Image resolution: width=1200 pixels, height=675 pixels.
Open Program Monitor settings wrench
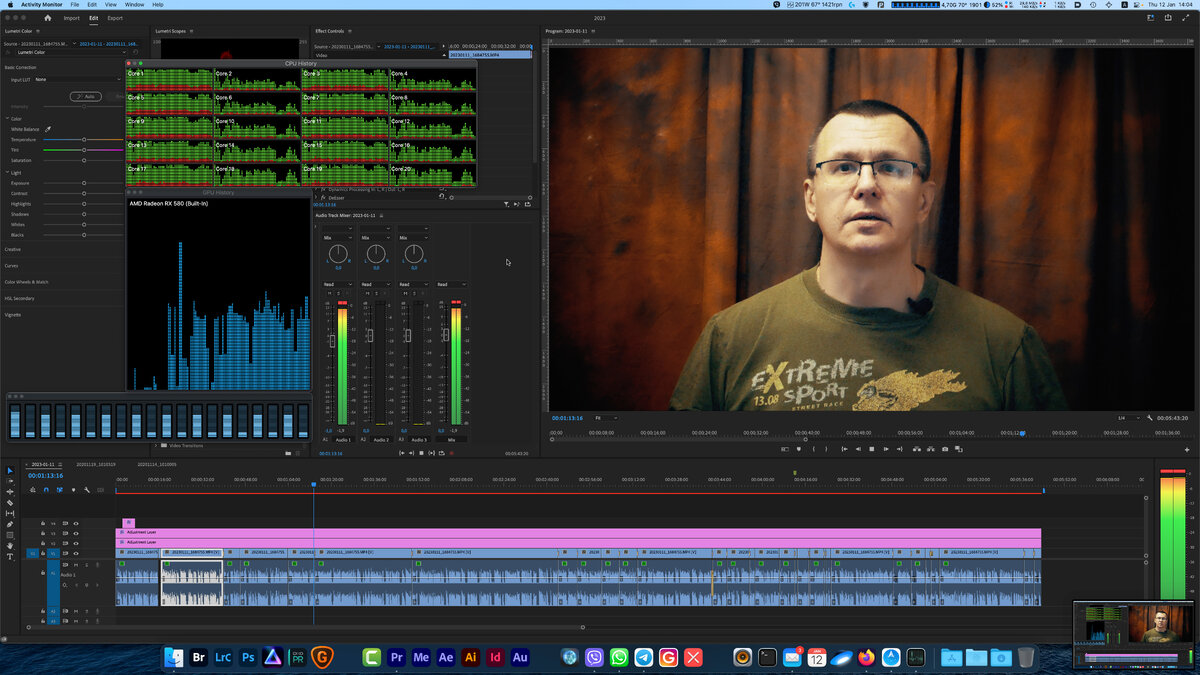[x=1151, y=418]
